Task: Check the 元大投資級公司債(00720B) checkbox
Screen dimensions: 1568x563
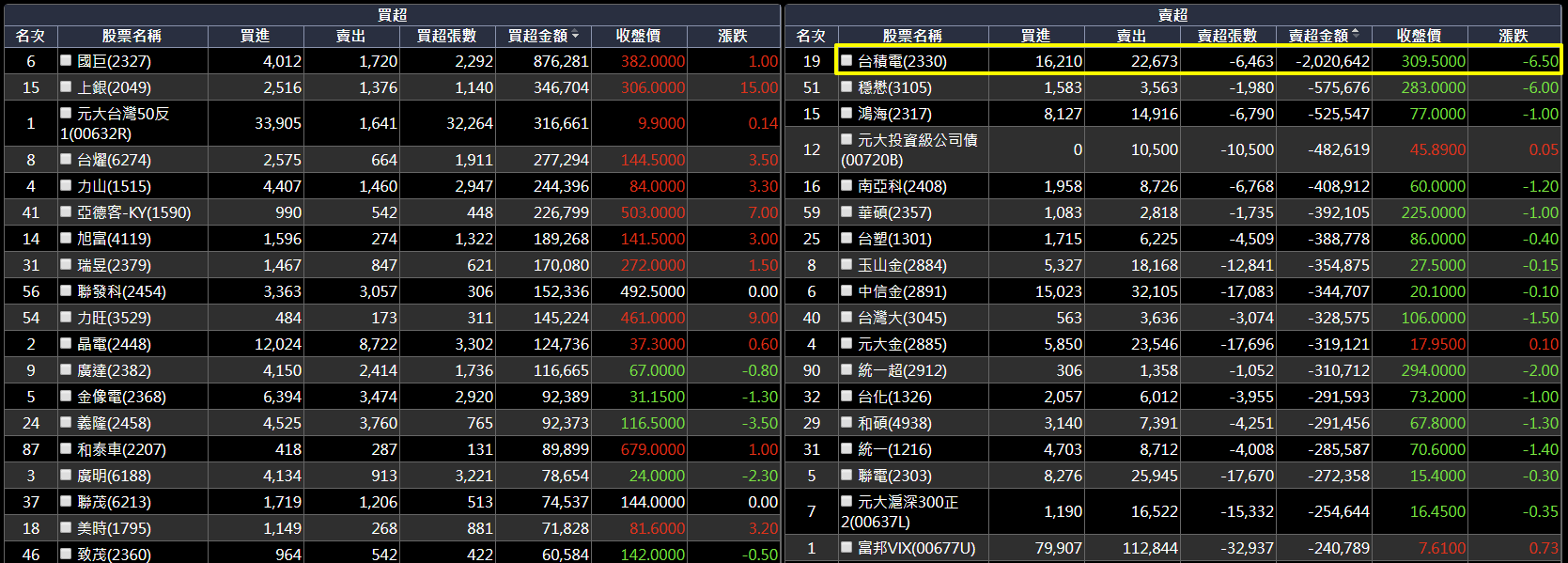Action: tap(846, 139)
